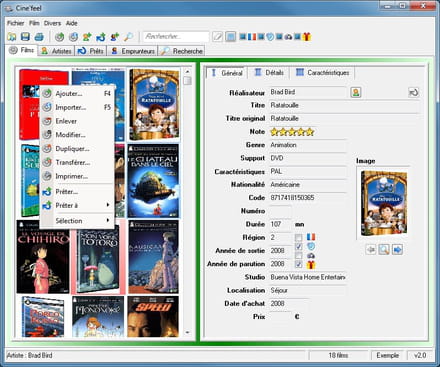440x367 pixels.
Task: Print using the printer toolbar icon
Action: [x=39, y=37]
